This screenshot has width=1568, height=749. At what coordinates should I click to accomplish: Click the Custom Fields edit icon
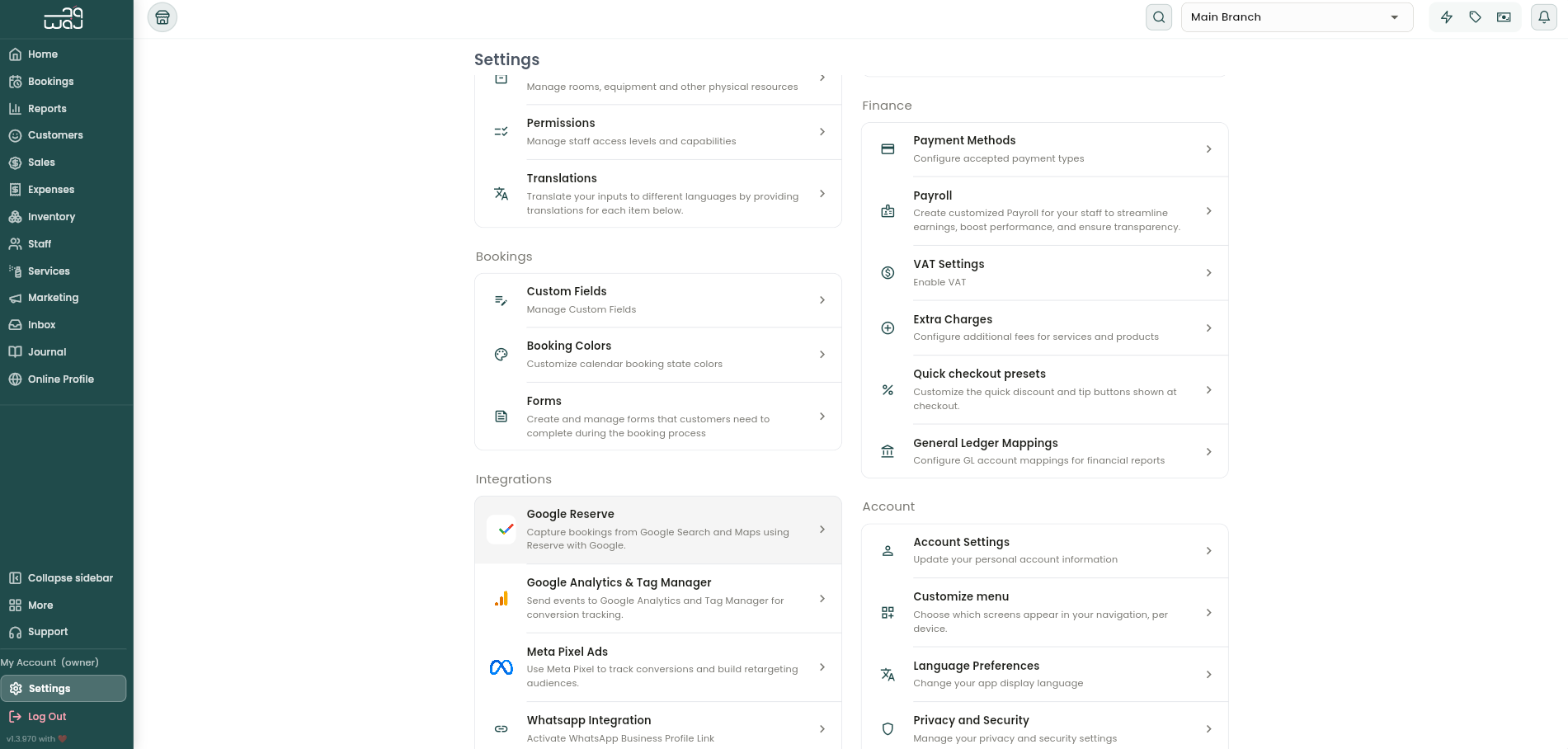(501, 300)
